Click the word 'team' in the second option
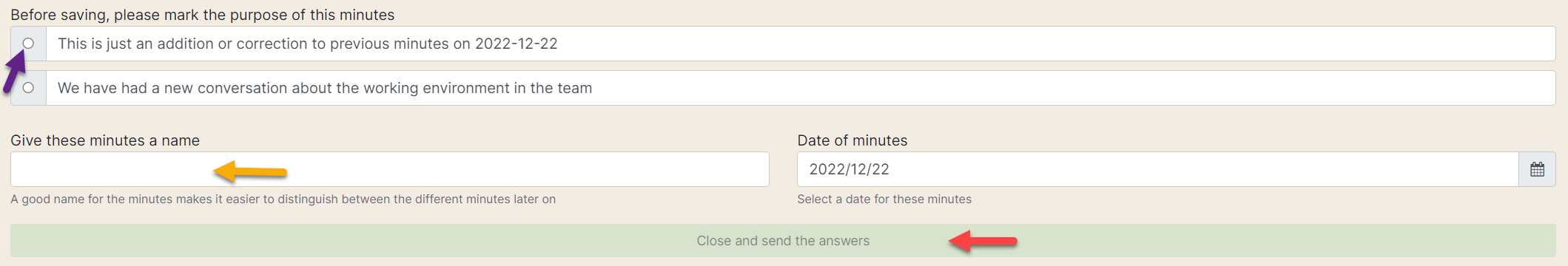The width and height of the screenshot is (1568, 266). tap(574, 88)
